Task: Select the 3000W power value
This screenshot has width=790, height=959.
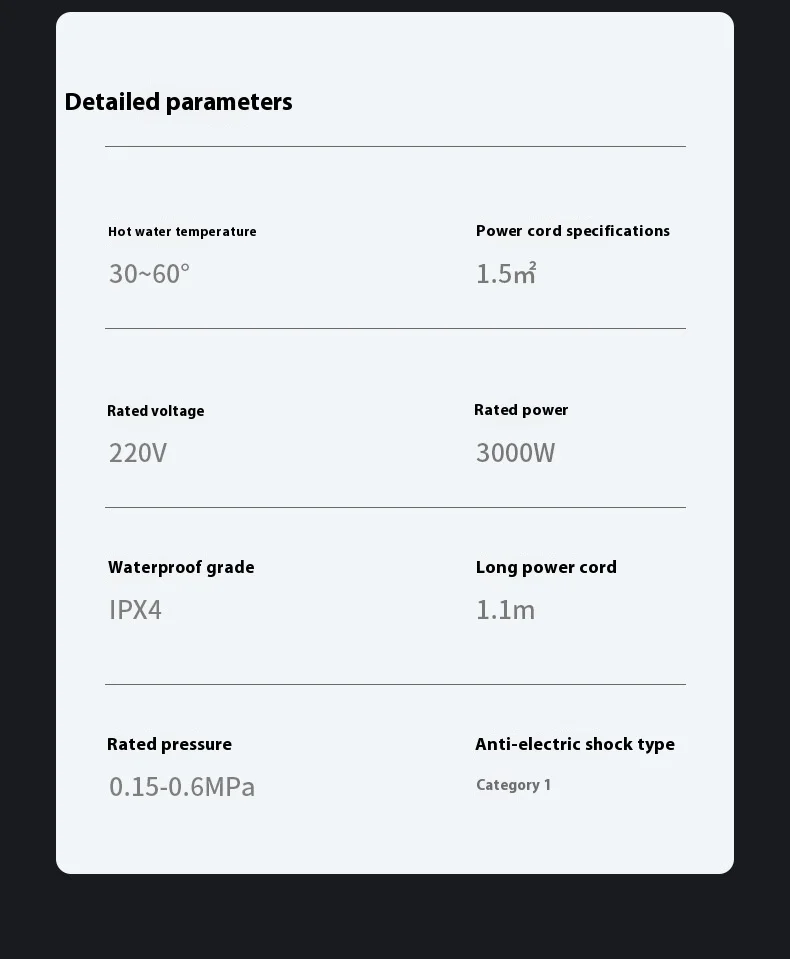Action: click(x=515, y=453)
